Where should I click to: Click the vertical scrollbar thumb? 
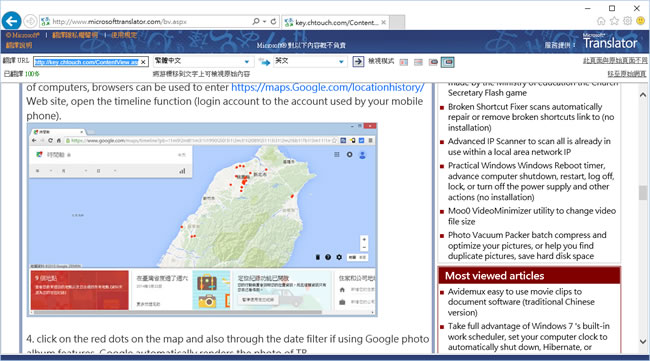click(643, 193)
